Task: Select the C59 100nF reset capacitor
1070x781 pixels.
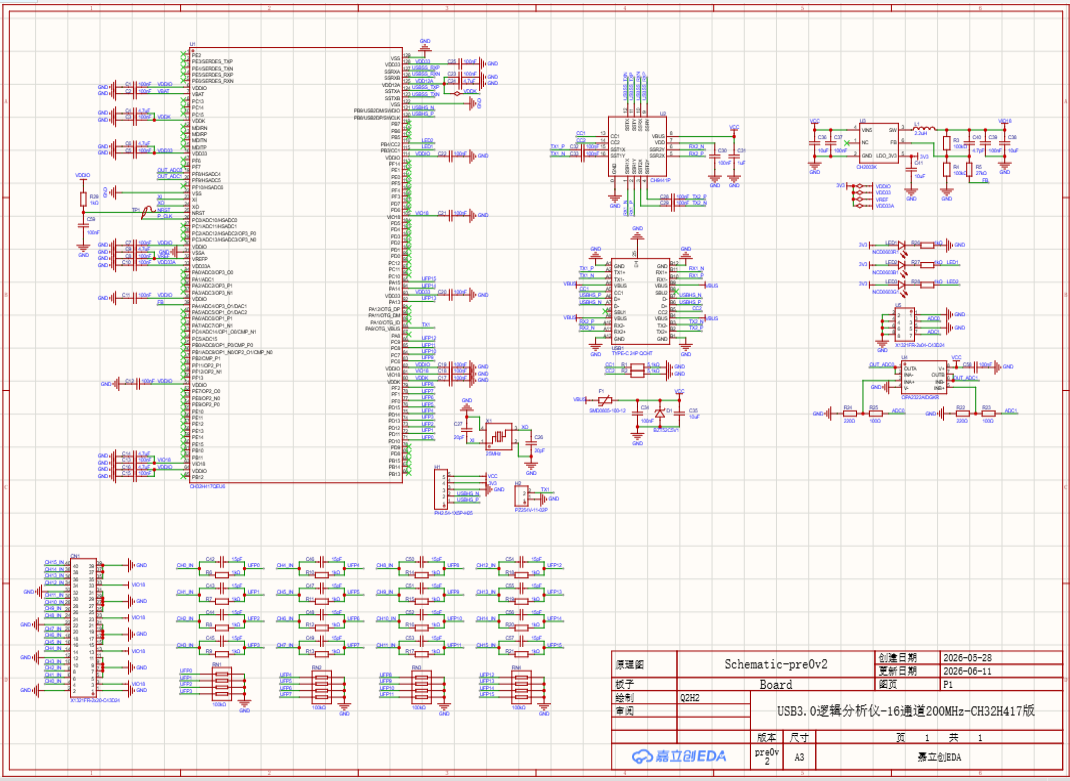Action: click(x=83, y=225)
